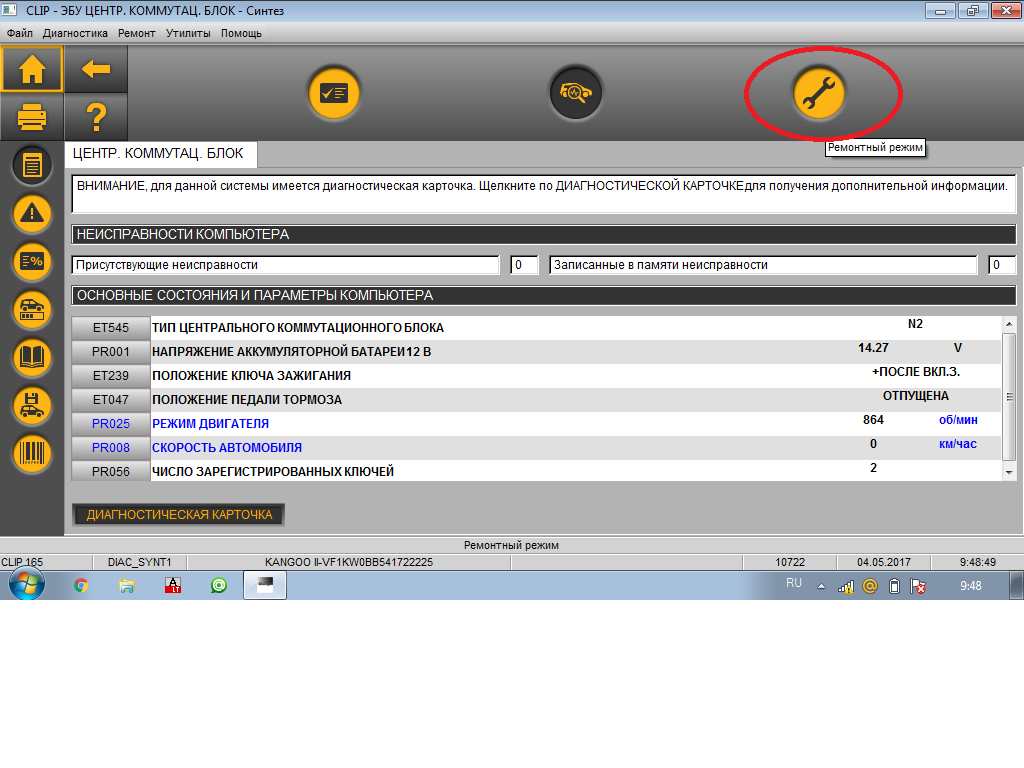The height and width of the screenshot is (768, 1024).
Task: Open File Explorer from the taskbar
Action: [127, 586]
